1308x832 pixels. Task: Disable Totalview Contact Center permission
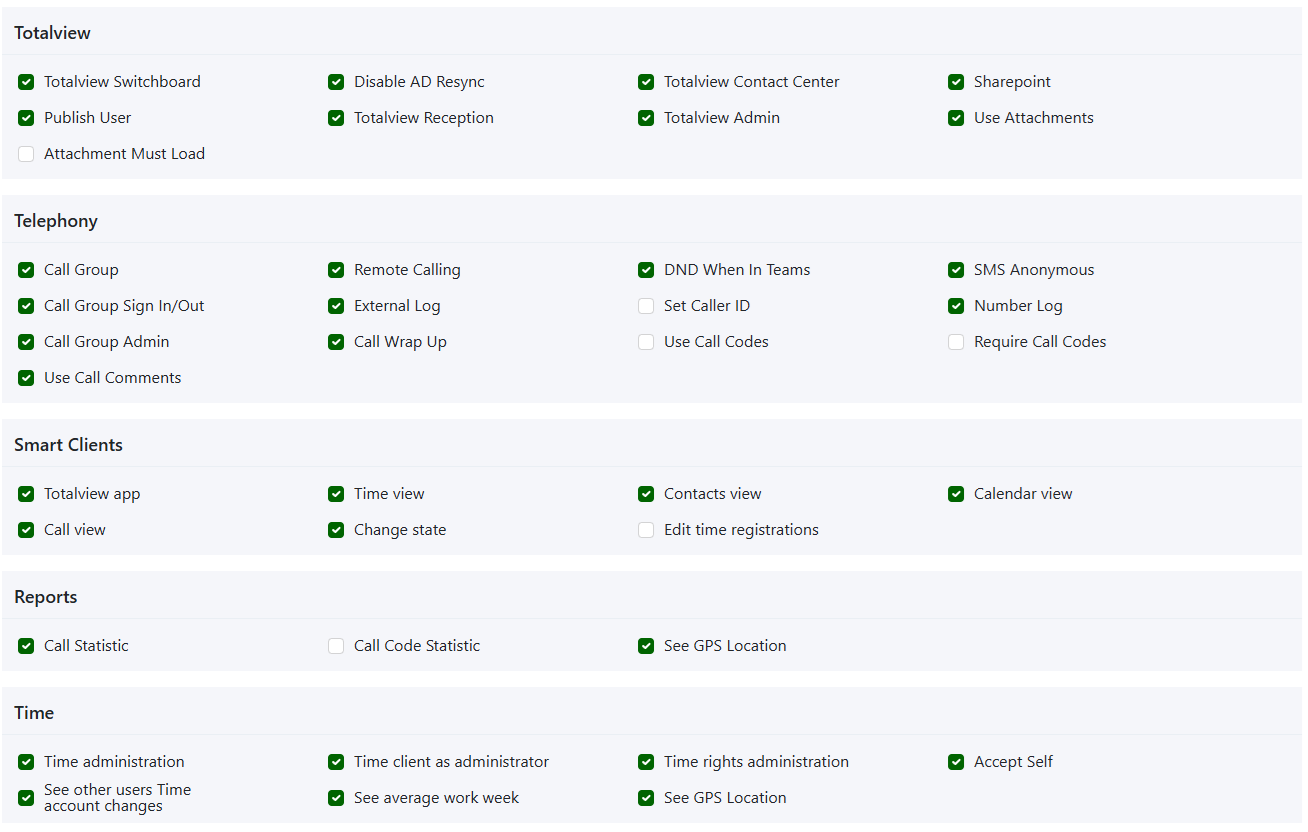coord(646,82)
